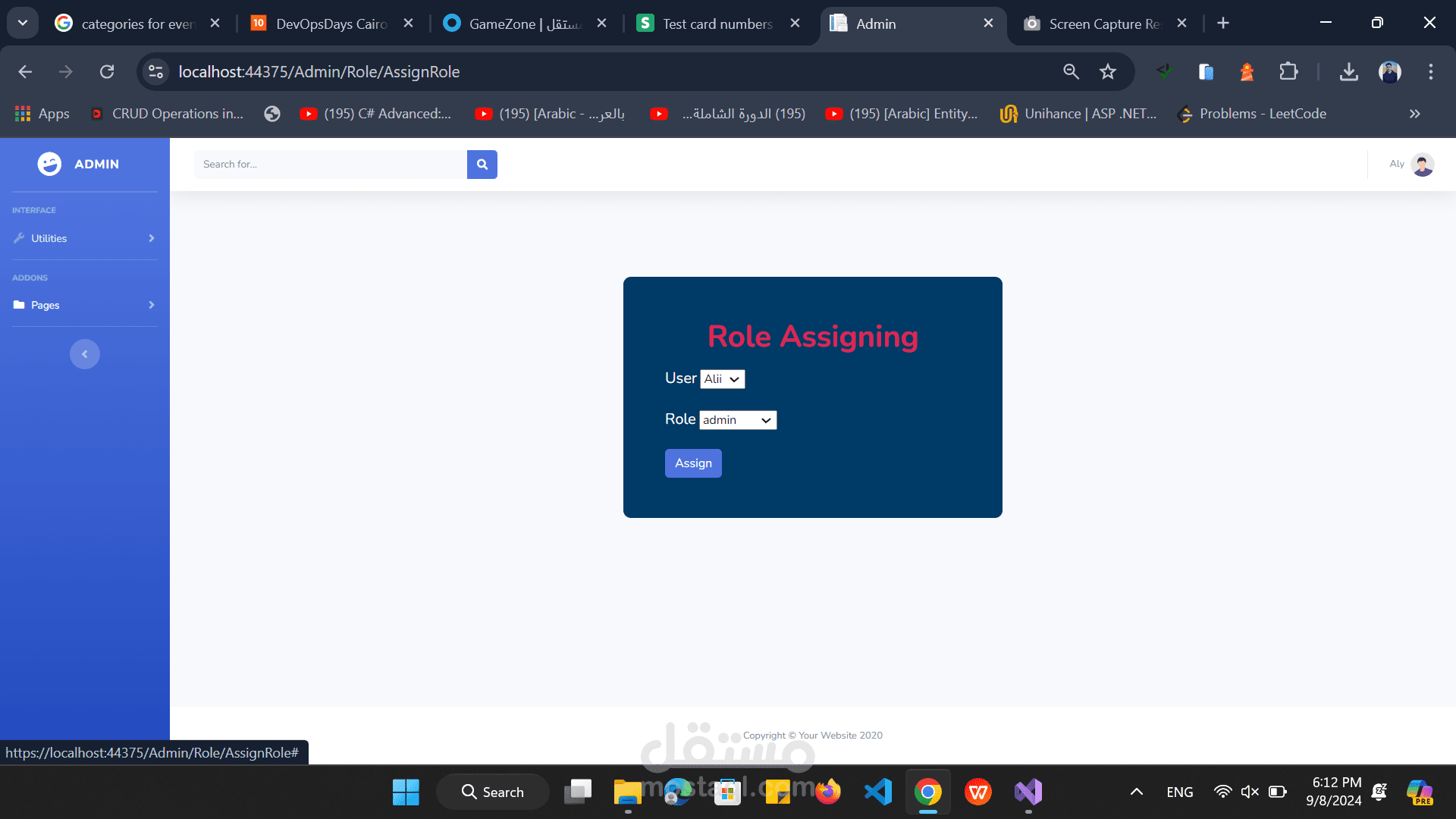
Task: Open Chrome downloads icon
Action: pos(1348,72)
